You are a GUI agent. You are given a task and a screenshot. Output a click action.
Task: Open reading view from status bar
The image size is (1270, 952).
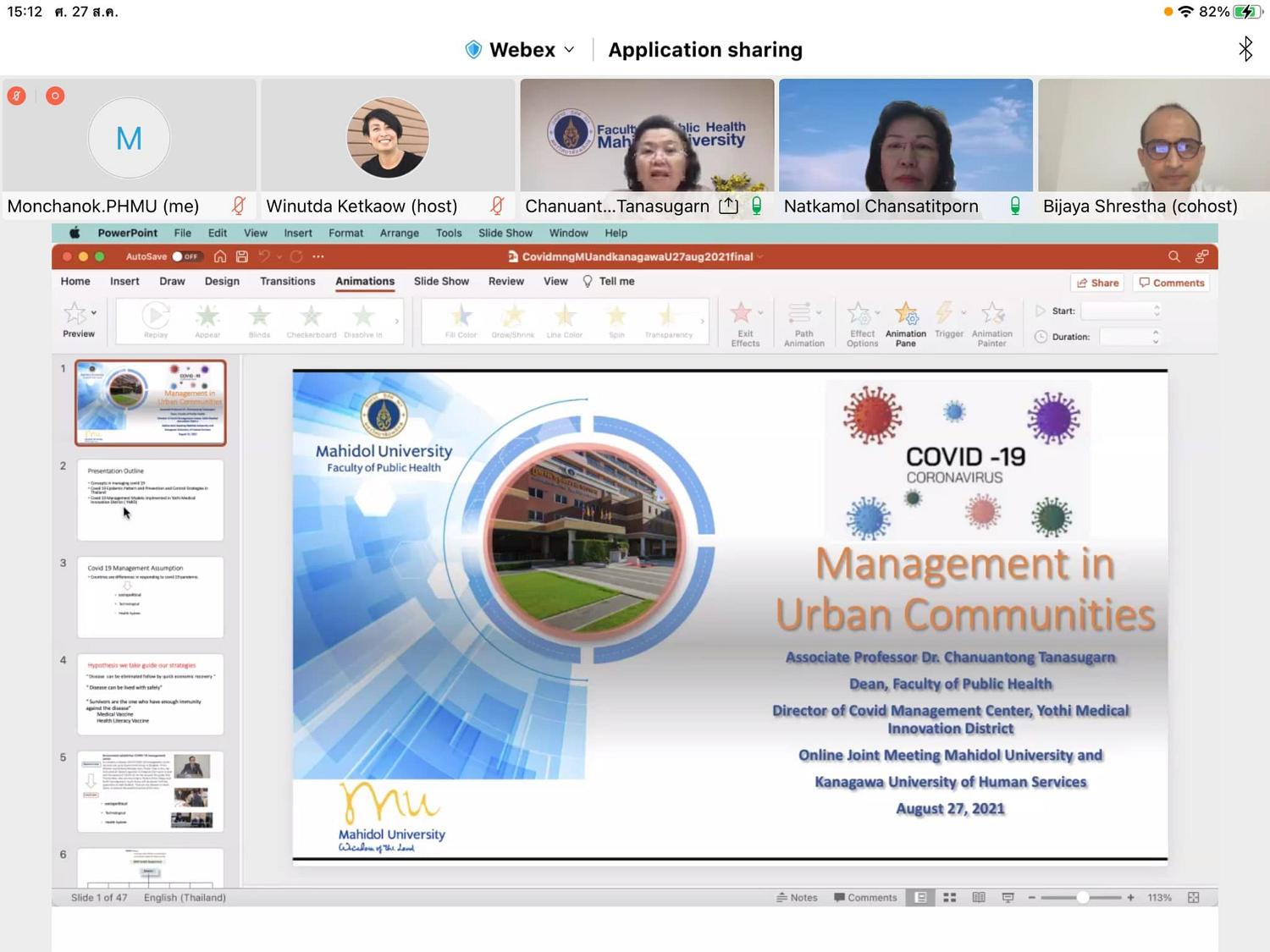[x=979, y=897]
